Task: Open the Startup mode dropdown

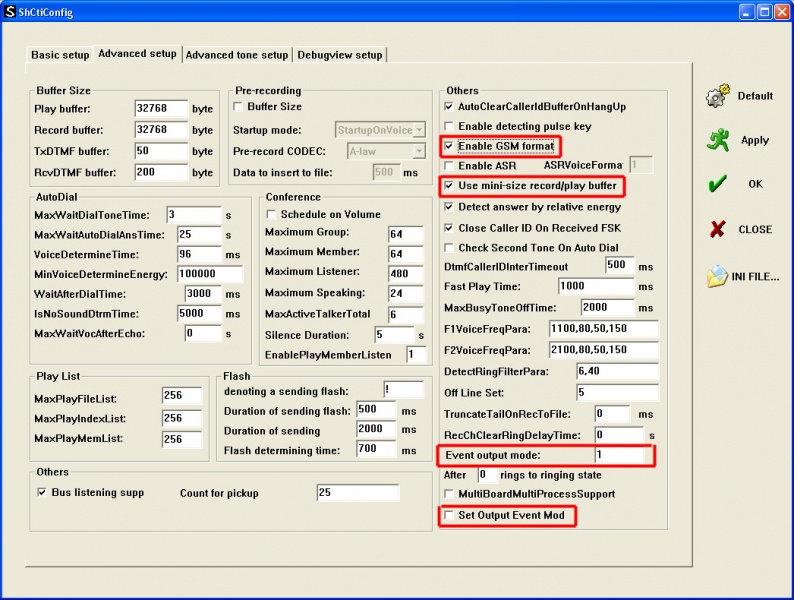Action: click(419, 130)
